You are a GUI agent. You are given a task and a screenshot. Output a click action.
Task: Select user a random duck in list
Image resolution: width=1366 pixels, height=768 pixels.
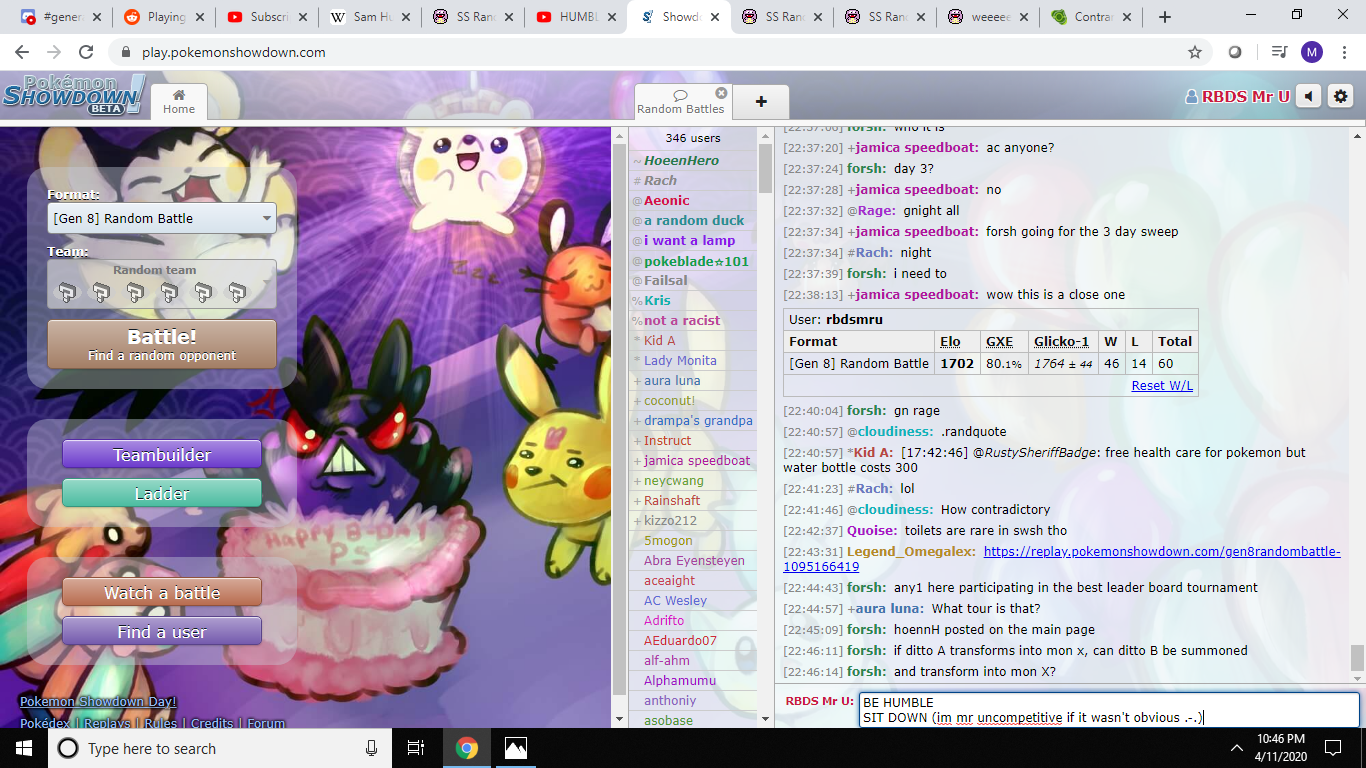(694, 220)
